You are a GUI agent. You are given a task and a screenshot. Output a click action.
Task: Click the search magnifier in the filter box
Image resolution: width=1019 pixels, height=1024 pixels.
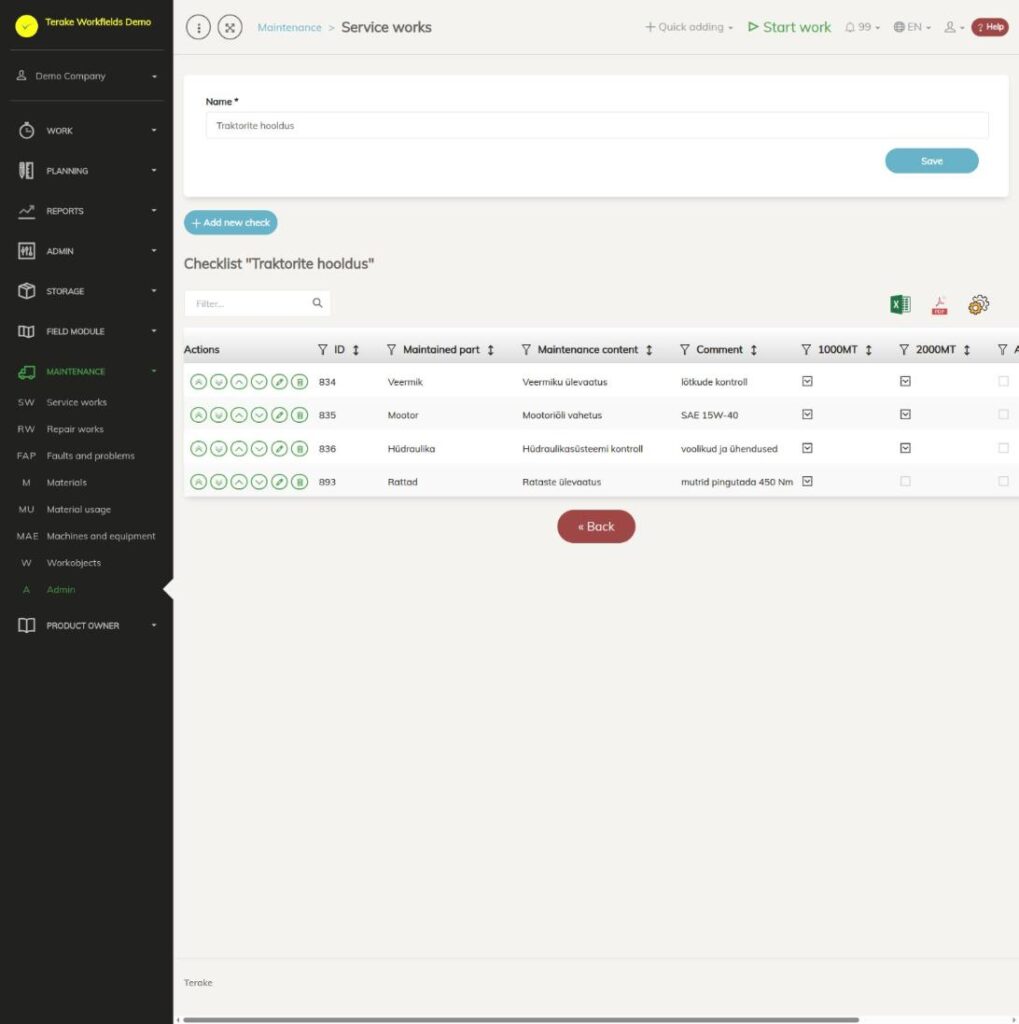point(317,303)
